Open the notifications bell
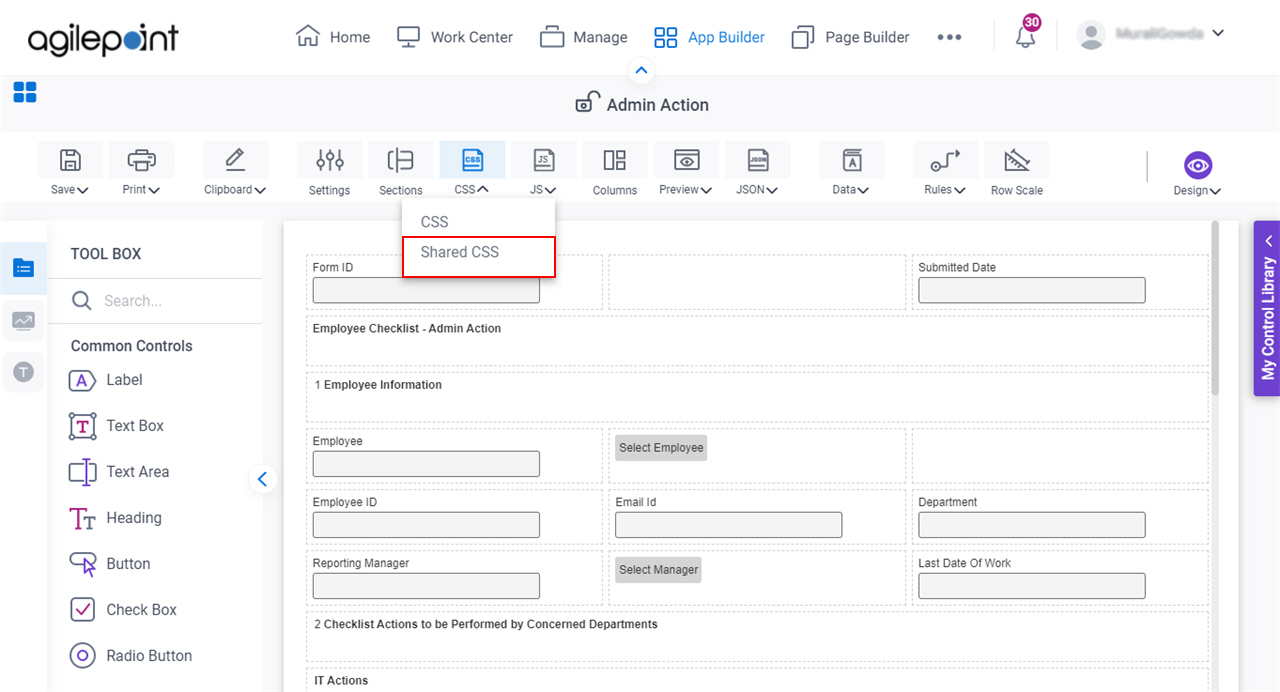1280x692 pixels. pyautogui.click(x=1025, y=37)
